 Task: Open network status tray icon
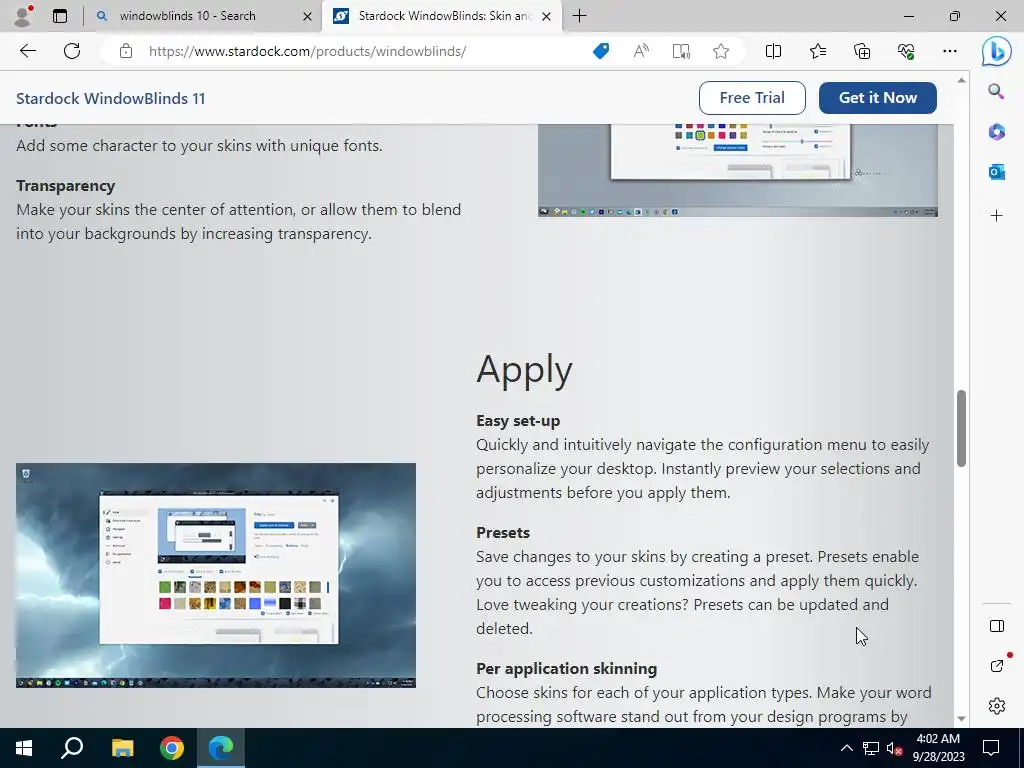(x=871, y=748)
